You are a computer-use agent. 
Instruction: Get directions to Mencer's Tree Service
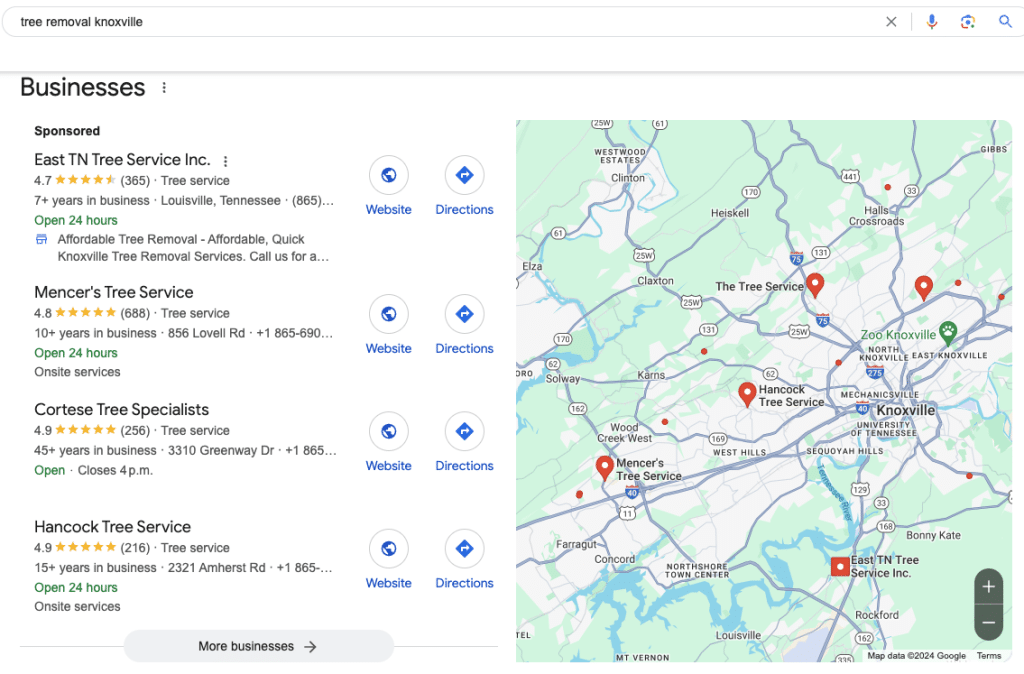(x=464, y=314)
